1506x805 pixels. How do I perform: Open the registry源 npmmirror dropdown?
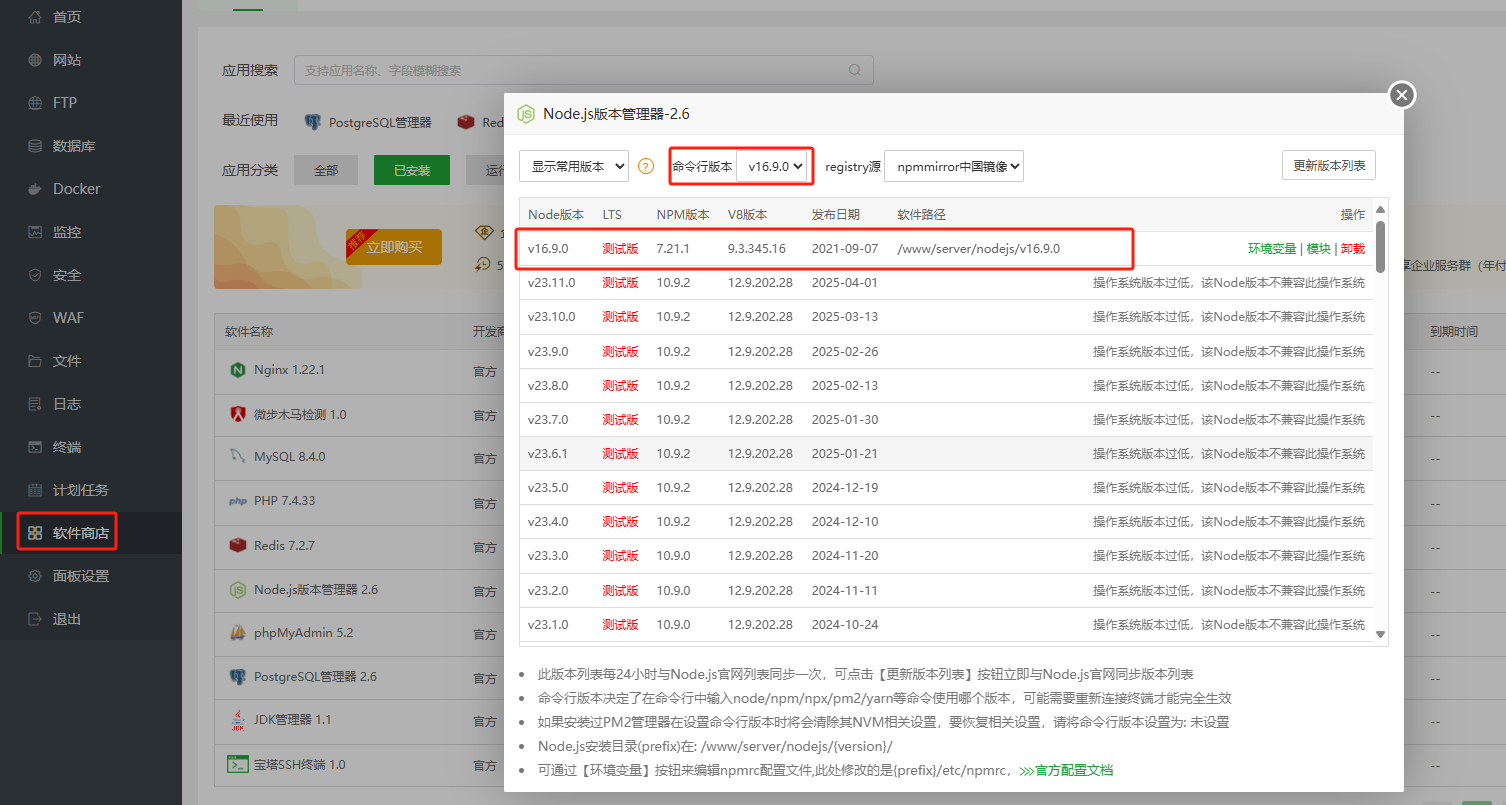954,166
